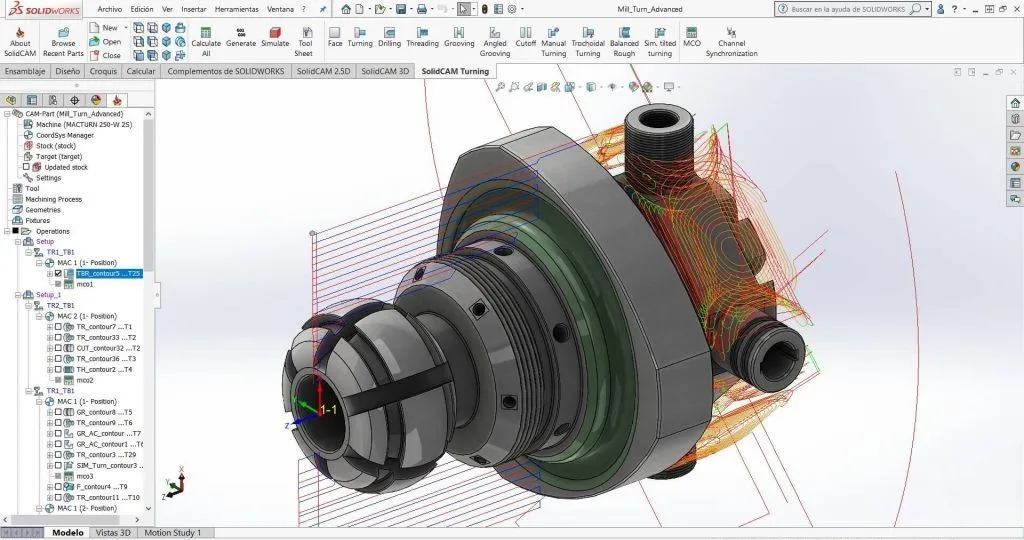Click the New button
Viewport: 1024px width, 540px height.
(104, 27)
